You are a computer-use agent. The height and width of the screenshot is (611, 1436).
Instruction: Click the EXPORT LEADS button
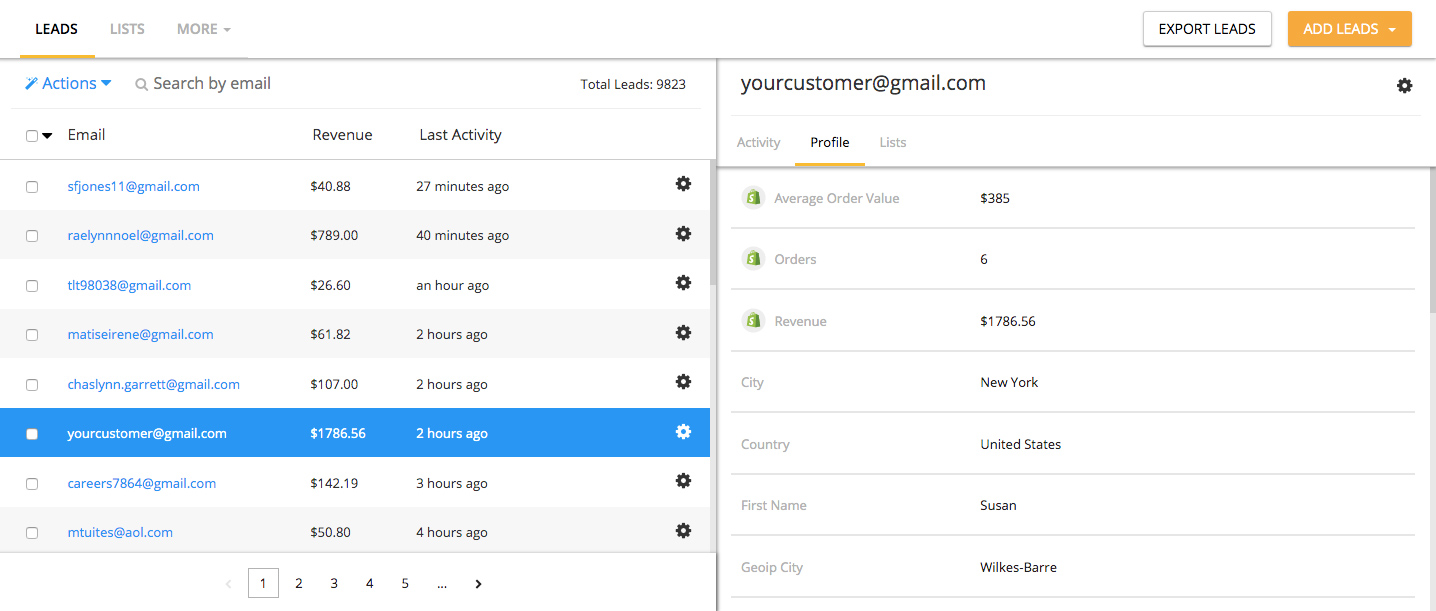[1206, 29]
